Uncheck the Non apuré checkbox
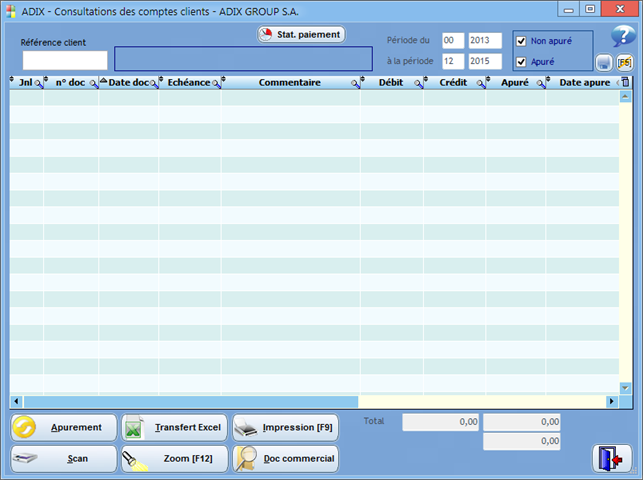The width and height of the screenshot is (643, 480). [x=521, y=41]
